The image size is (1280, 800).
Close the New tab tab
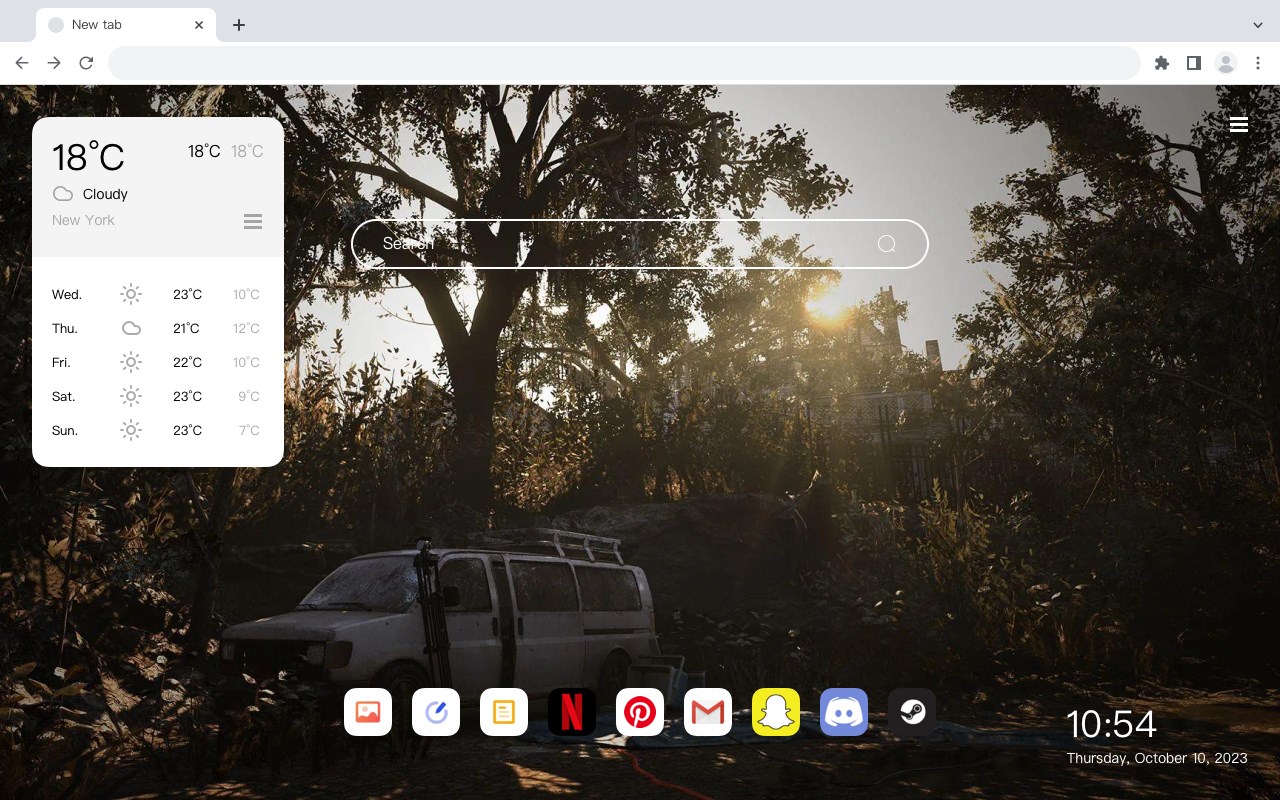pos(199,25)
